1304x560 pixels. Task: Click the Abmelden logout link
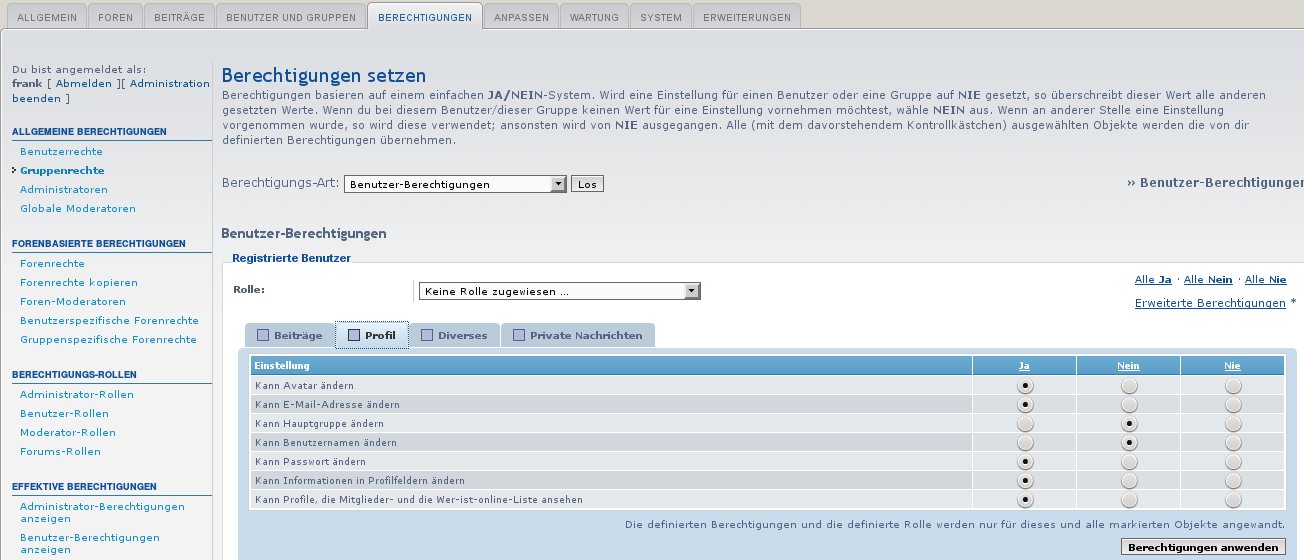coord(84,84)
